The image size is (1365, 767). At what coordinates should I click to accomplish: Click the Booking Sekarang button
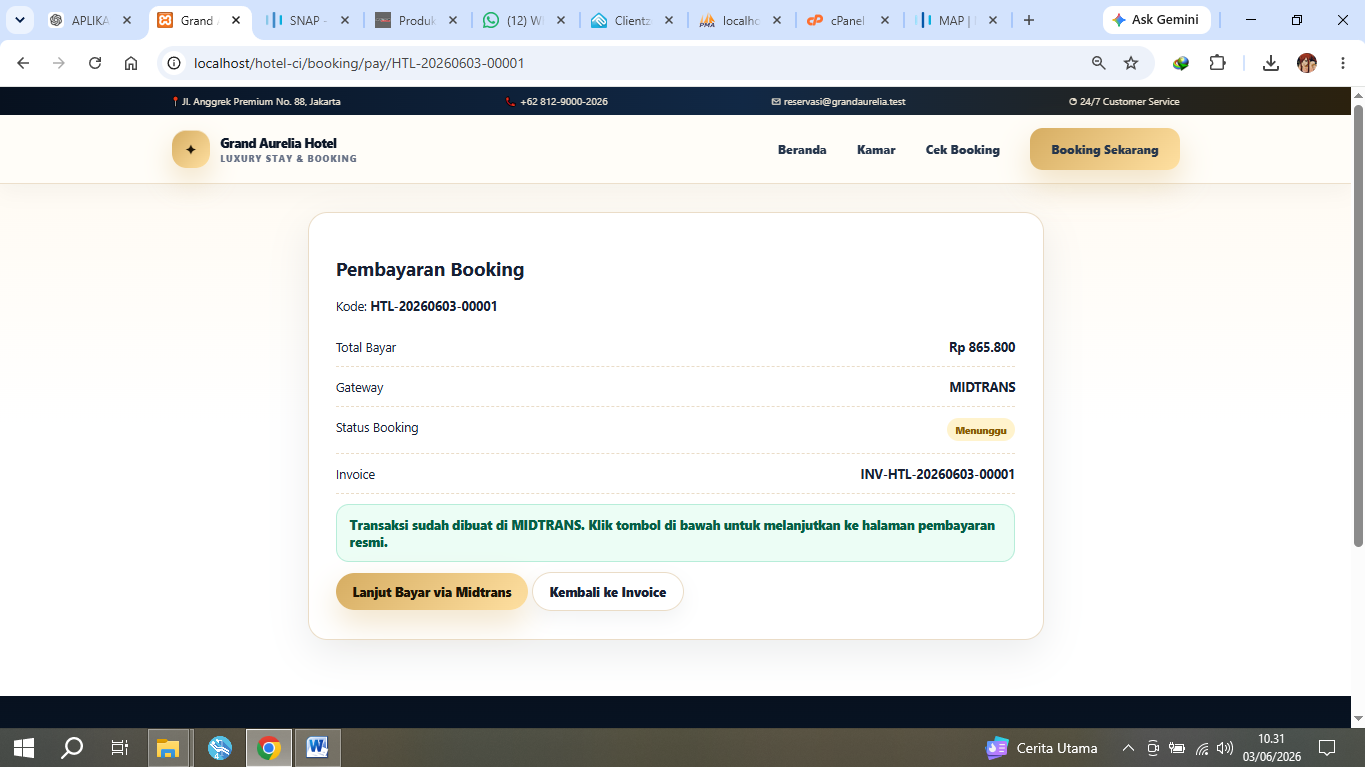coord(1105,149)
